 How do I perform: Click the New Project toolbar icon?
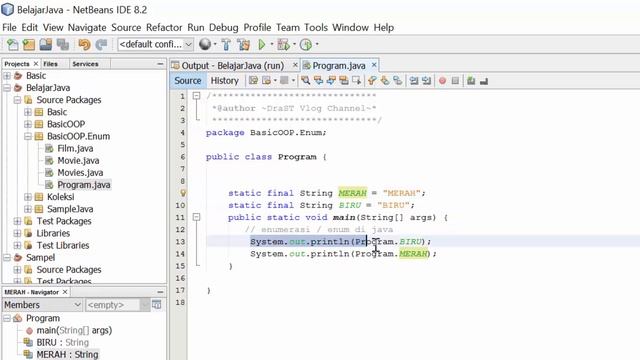point(29,44)
